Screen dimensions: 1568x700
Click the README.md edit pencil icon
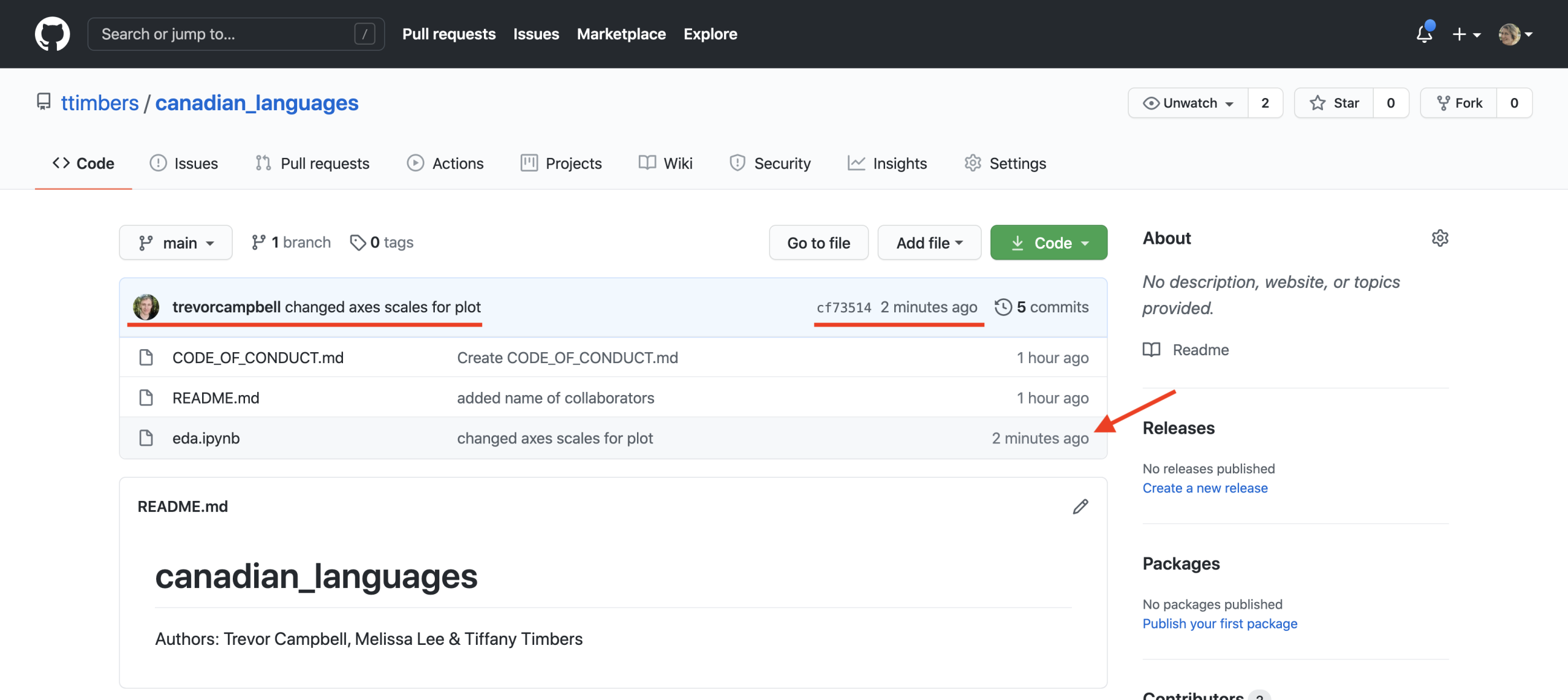point(1080,506)
